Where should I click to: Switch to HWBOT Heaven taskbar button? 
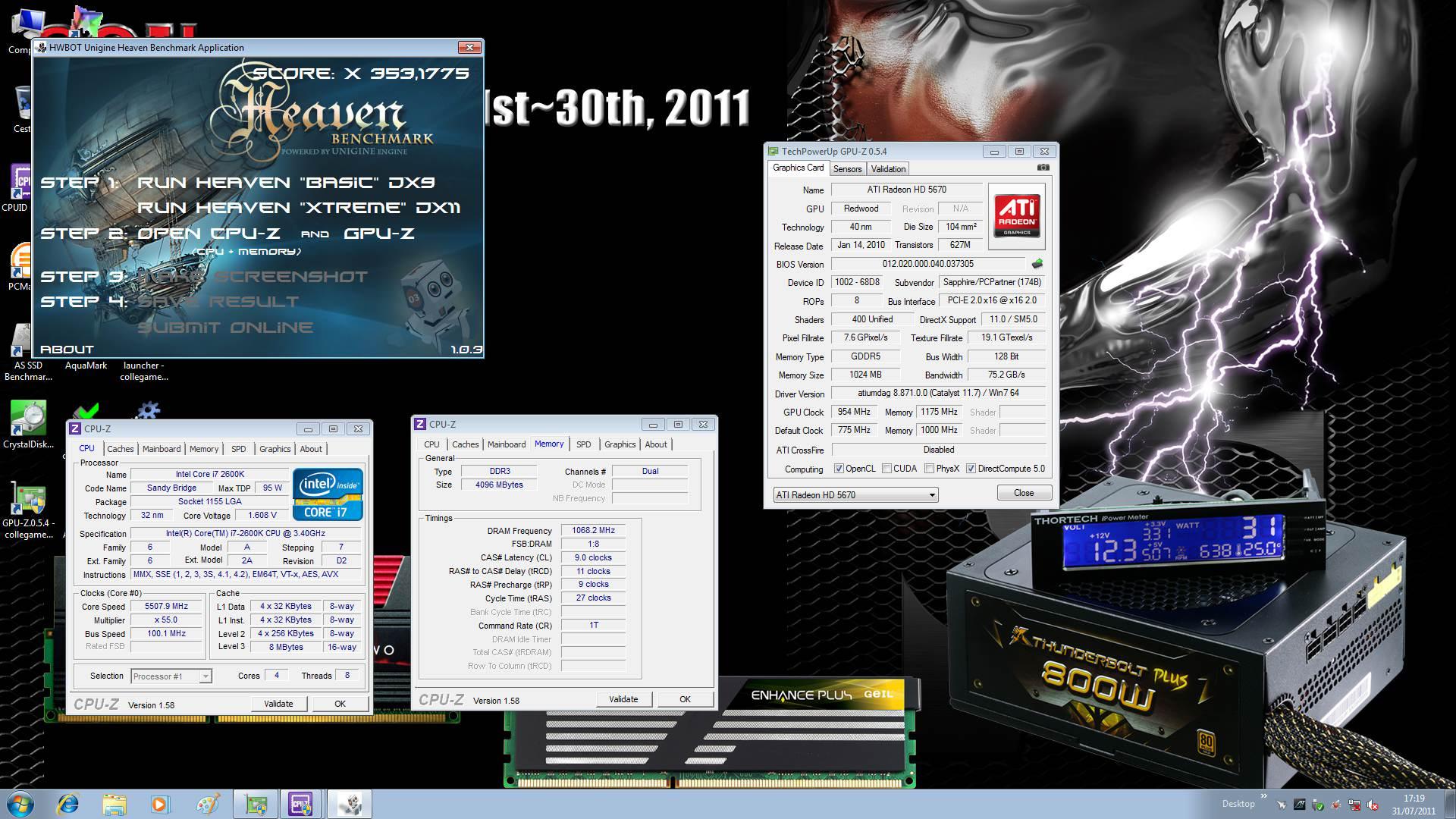click(349, 804)
